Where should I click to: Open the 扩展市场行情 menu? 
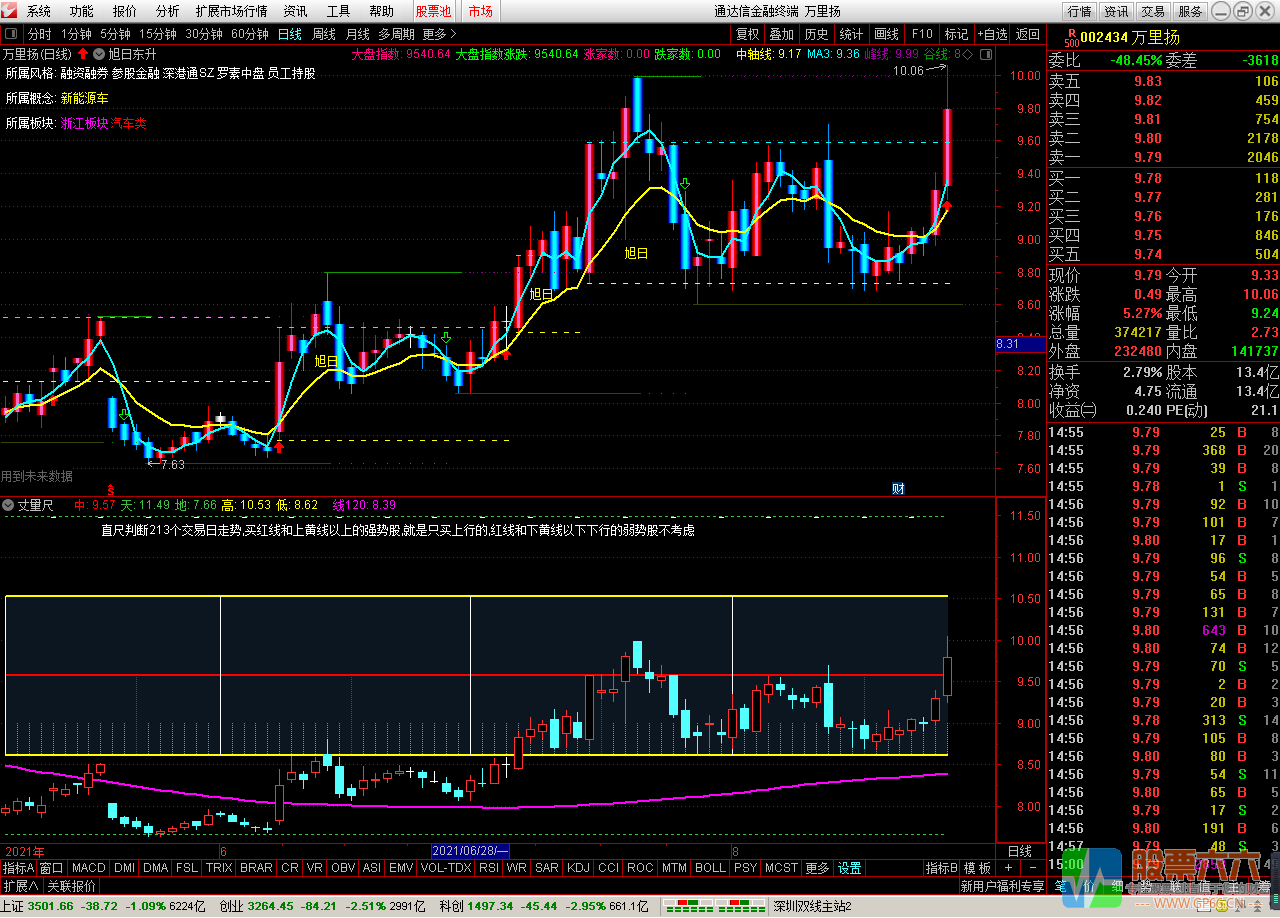pyautogui.click(x=232, y=11)
